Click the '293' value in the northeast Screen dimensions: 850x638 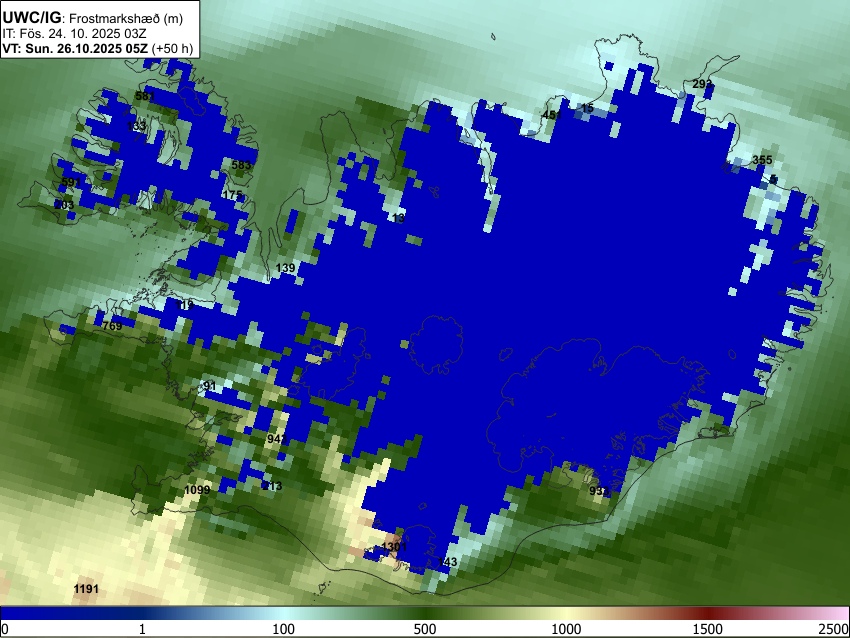[702, 84]
